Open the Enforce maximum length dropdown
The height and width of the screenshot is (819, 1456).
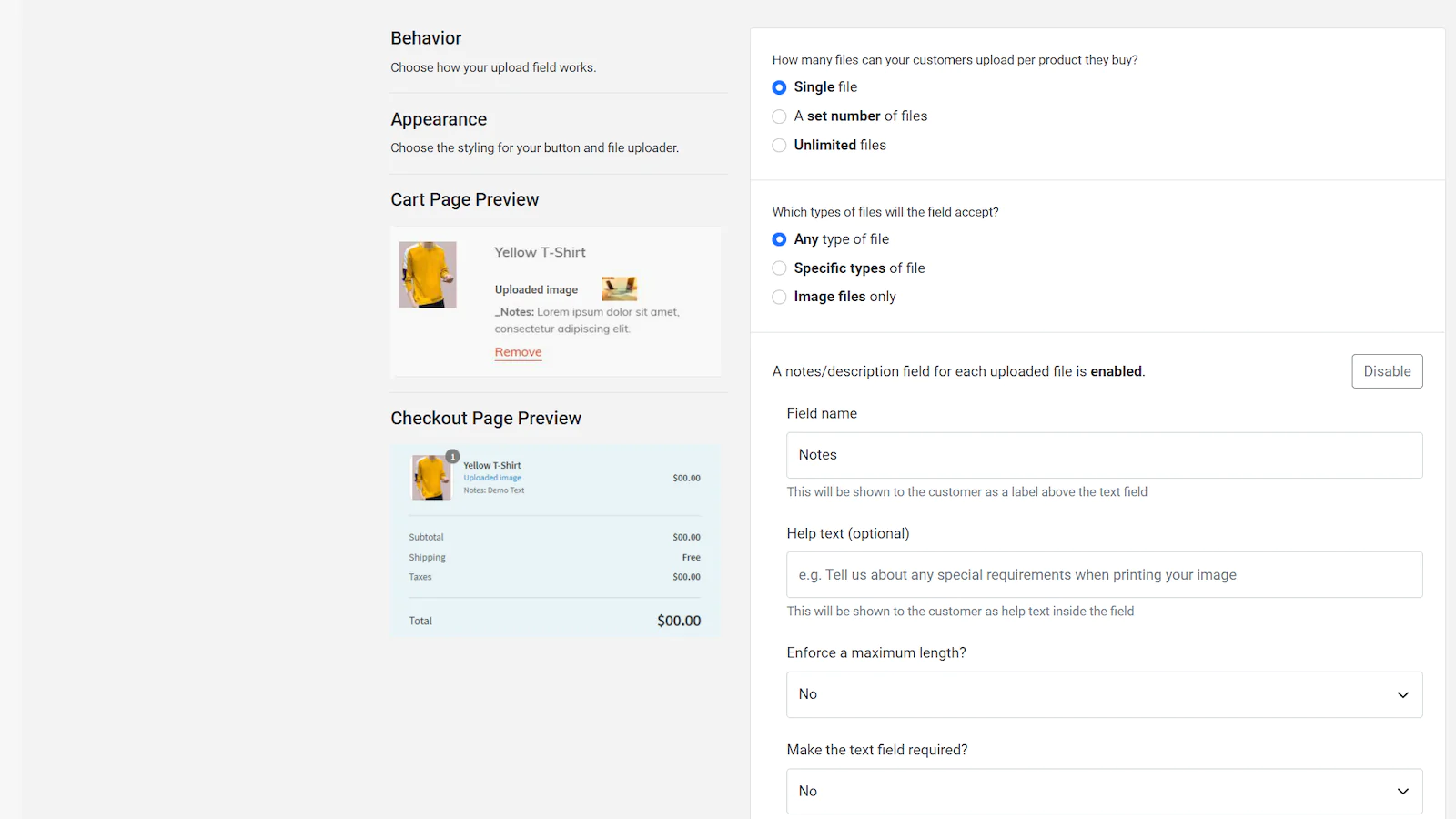[1104, 694]
